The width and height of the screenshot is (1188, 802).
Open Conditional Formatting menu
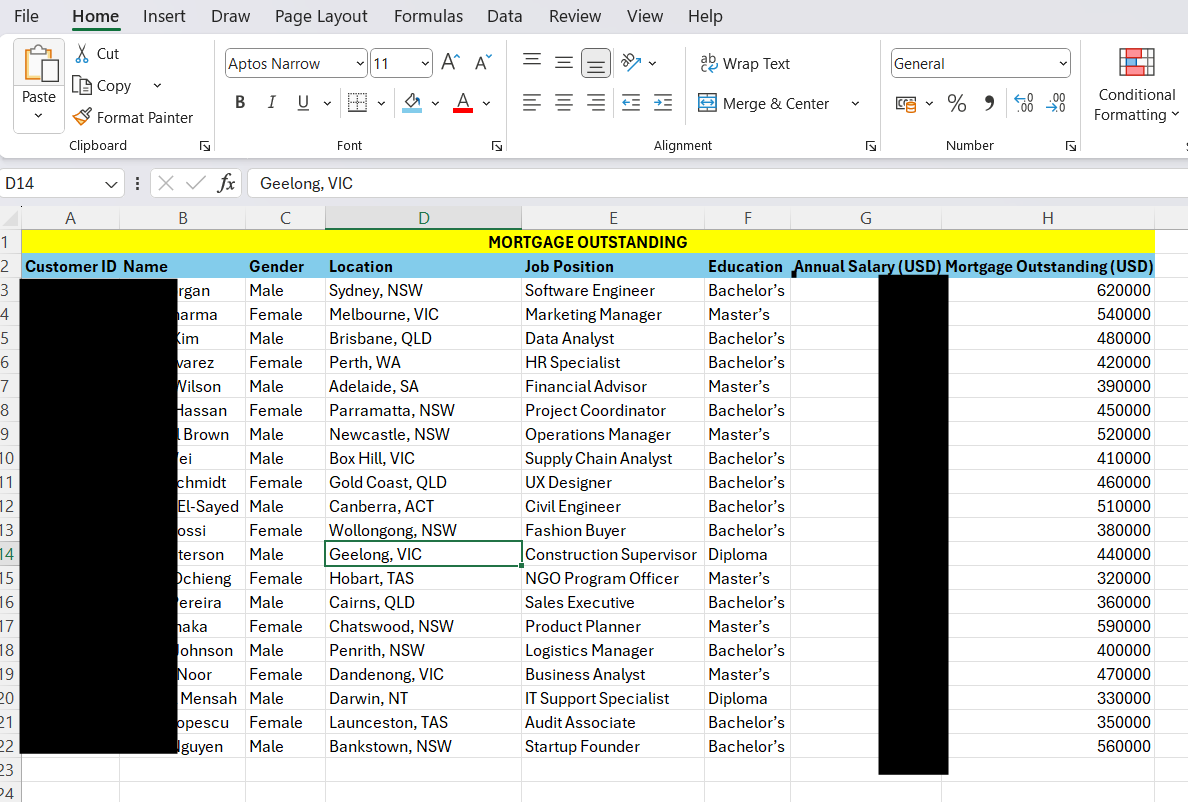coord(1136,84)
